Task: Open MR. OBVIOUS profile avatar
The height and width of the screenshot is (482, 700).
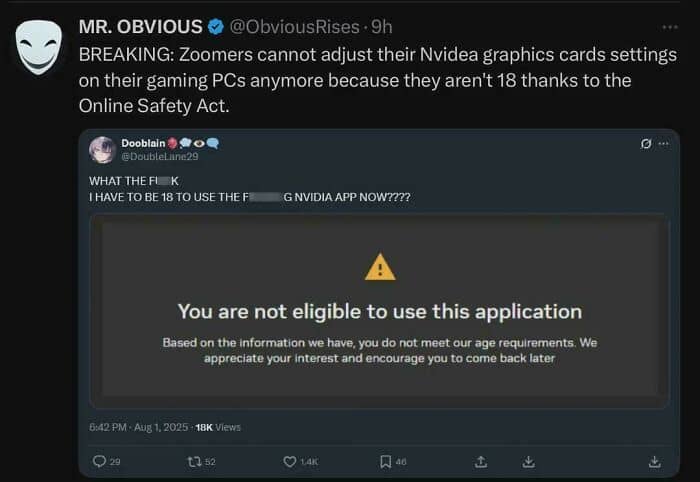Action: pos(38,44)
